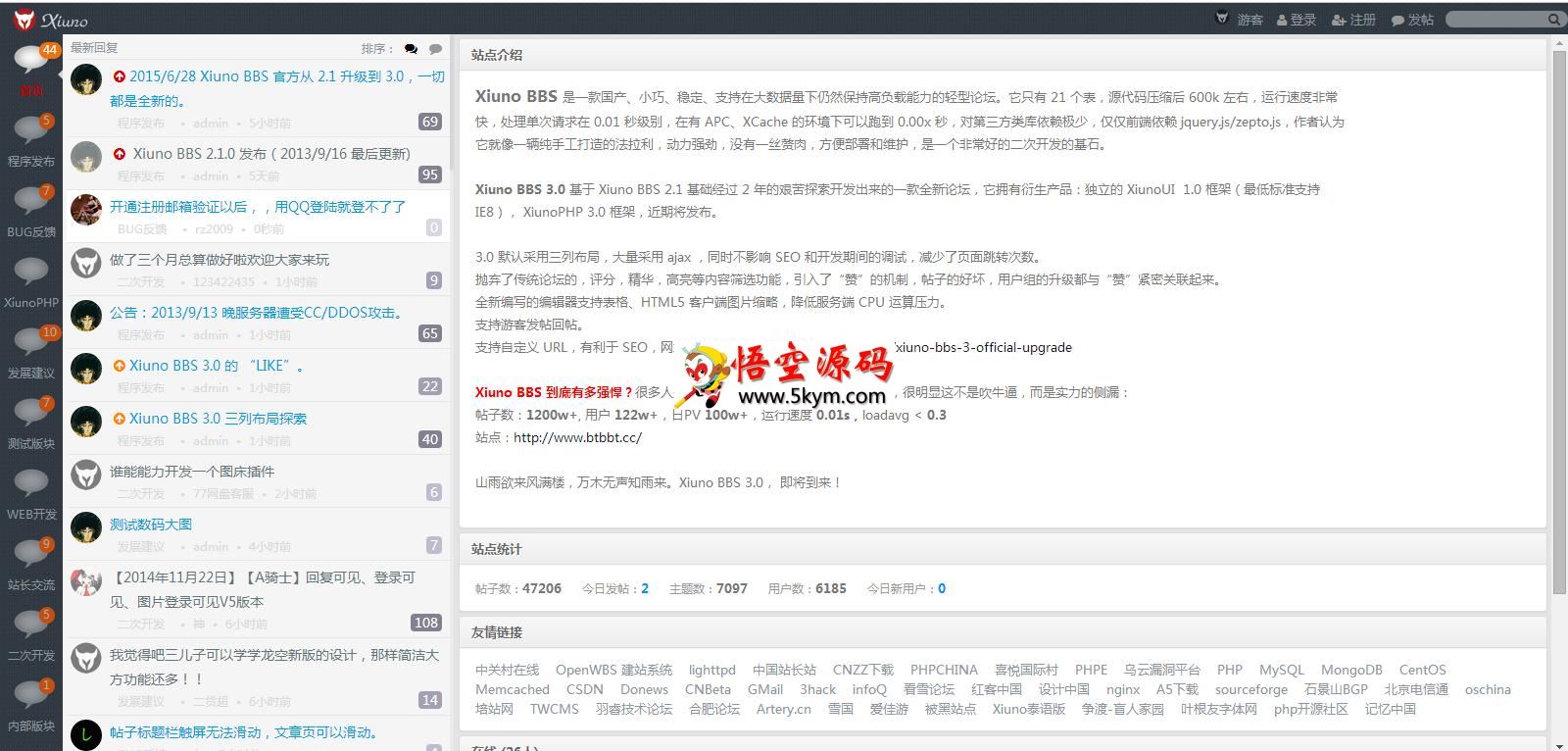Sort by newest thread single-bubble icon
This screenshot has height=751, width=1568.
(436, 48)
